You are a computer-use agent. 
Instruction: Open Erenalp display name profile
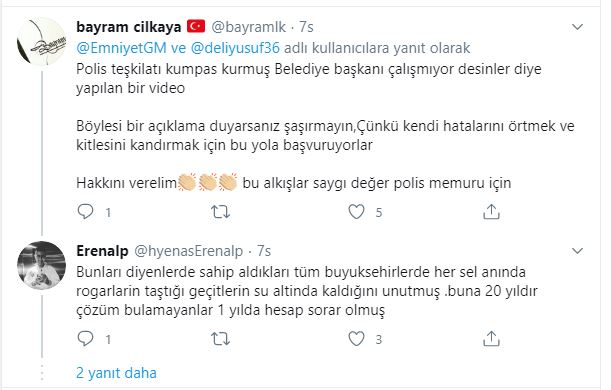tap(102, 251)
